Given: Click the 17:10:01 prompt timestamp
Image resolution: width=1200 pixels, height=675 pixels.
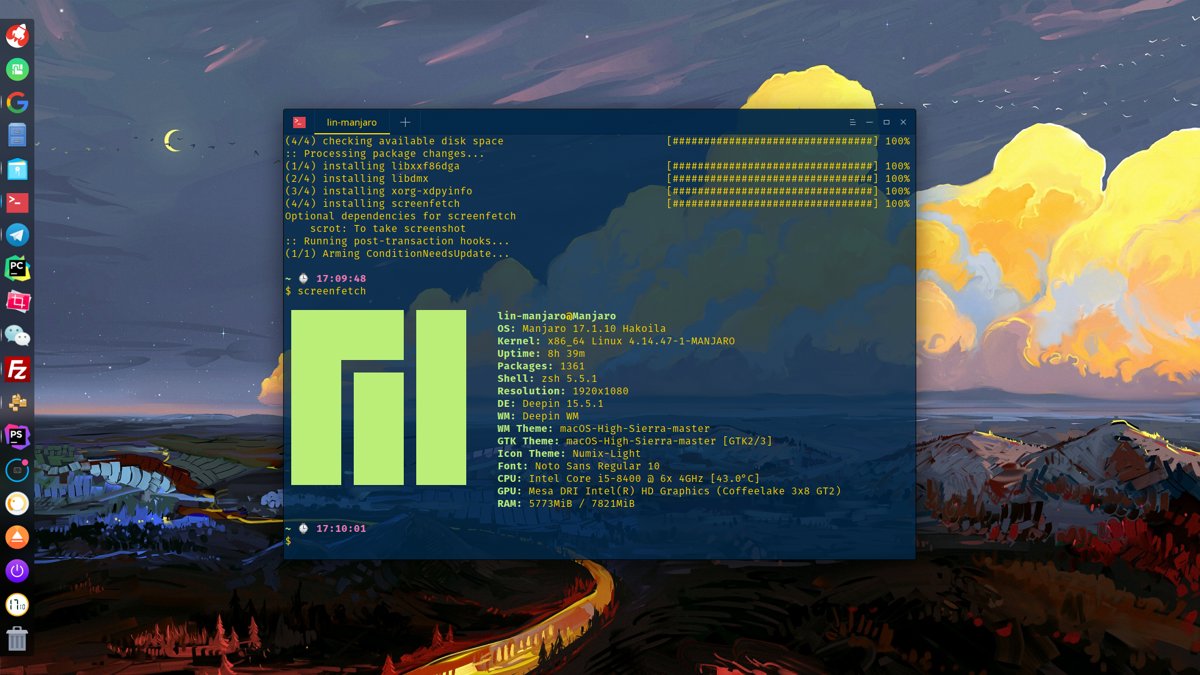Looking at the screenshot, I should [x=341, y=528].
